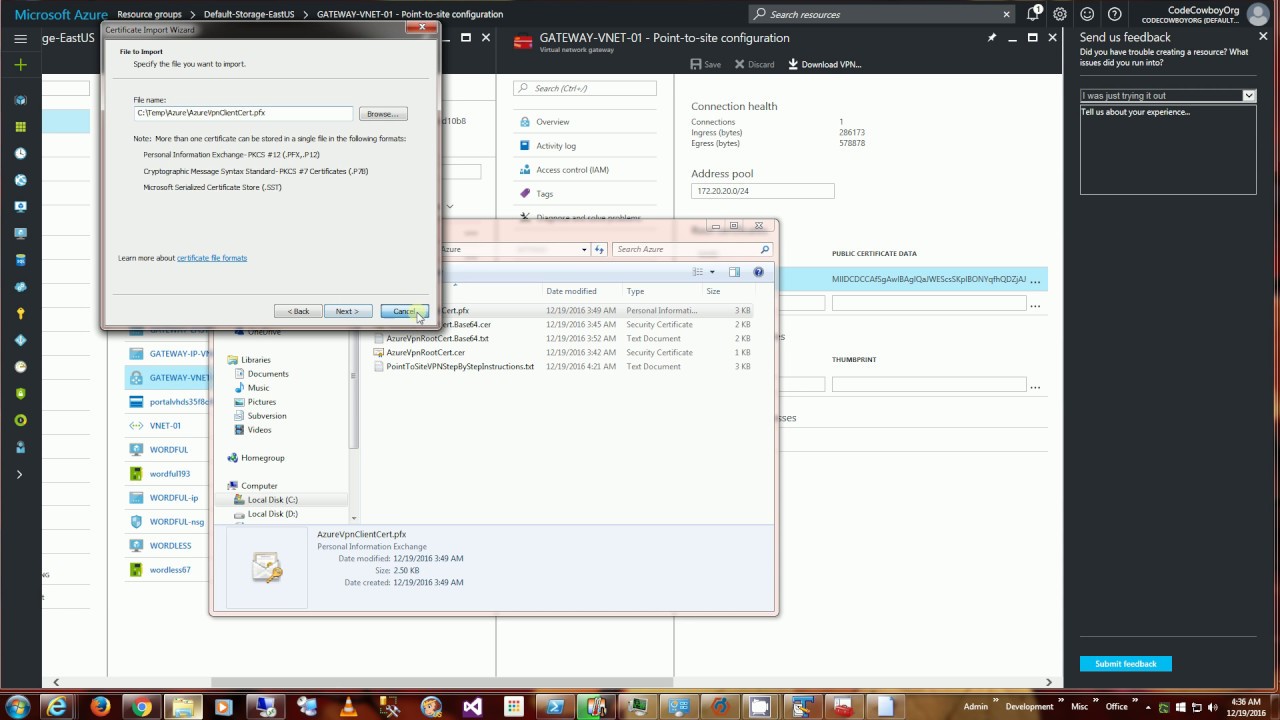Click Download VPN client button
Viewport: 1280px width, 720px height.
coord(824,64)
